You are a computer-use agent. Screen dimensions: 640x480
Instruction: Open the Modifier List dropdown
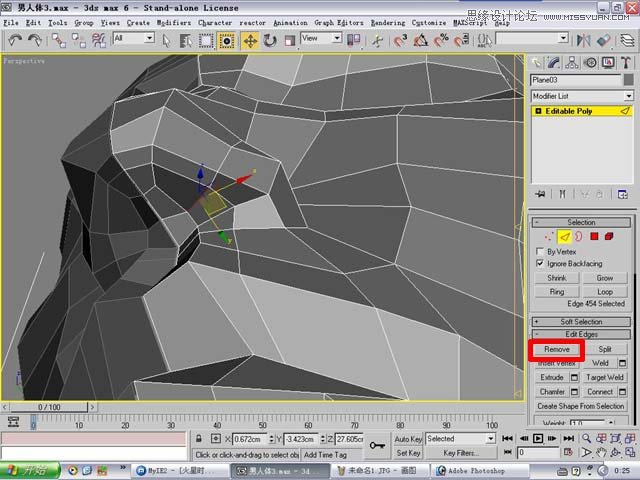pos(582,96)
